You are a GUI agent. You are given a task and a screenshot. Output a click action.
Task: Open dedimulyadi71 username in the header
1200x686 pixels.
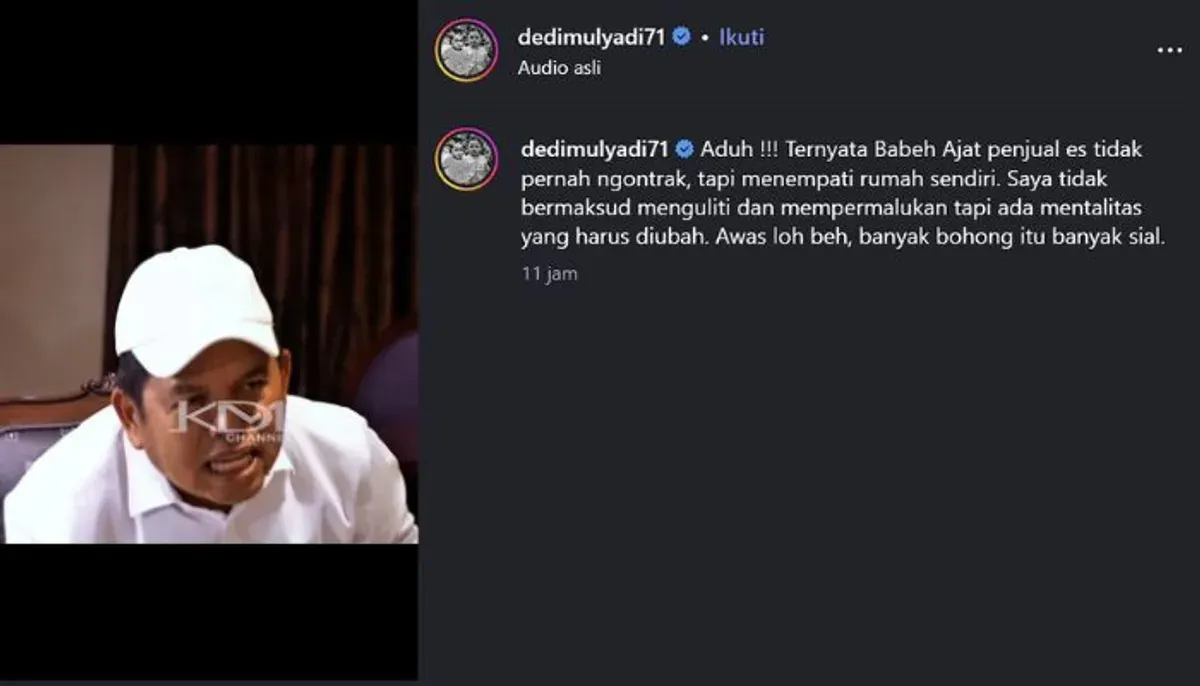coord(592,37)
